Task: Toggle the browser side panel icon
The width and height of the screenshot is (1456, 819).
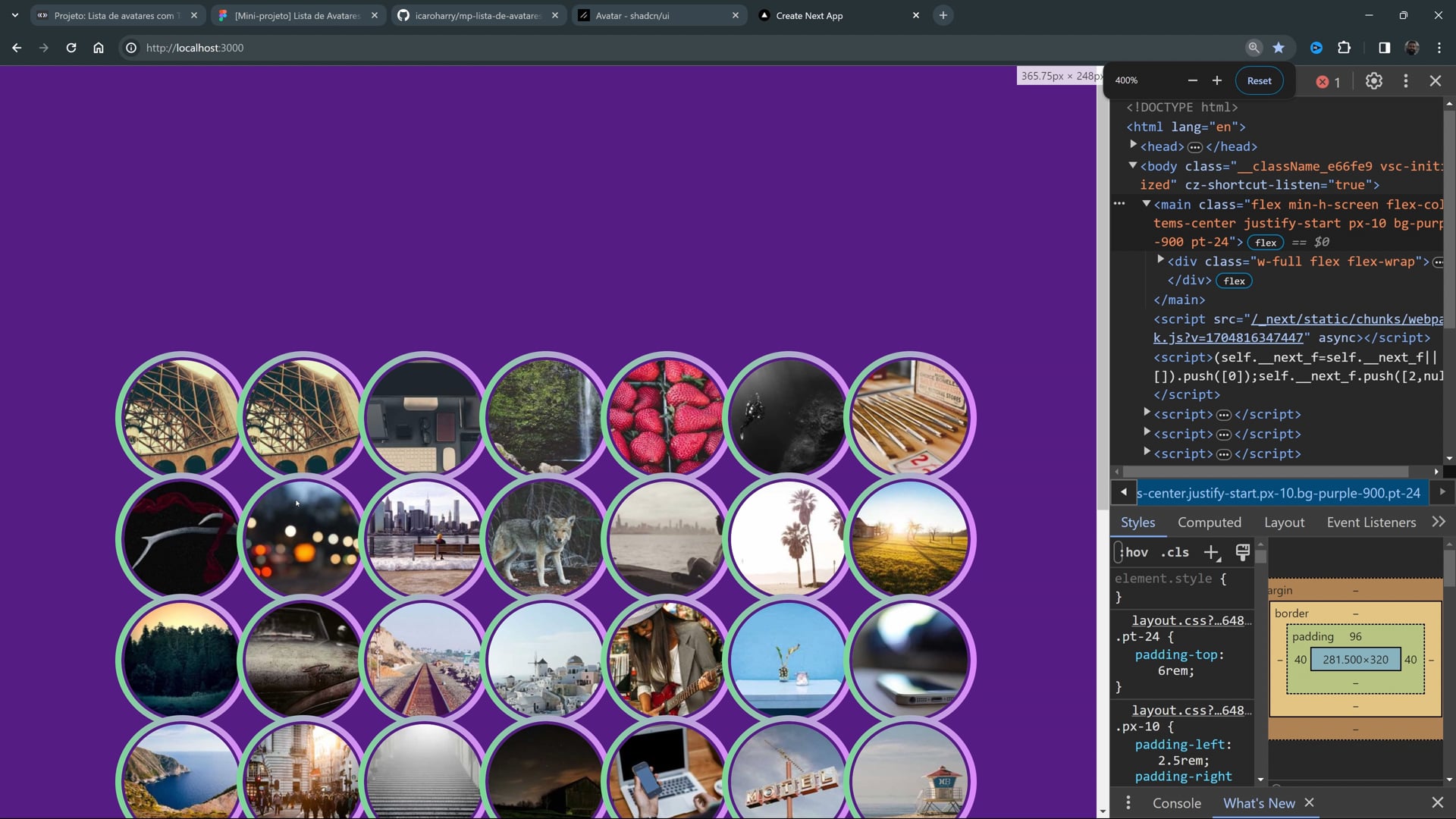Action: coord(1384,48)
